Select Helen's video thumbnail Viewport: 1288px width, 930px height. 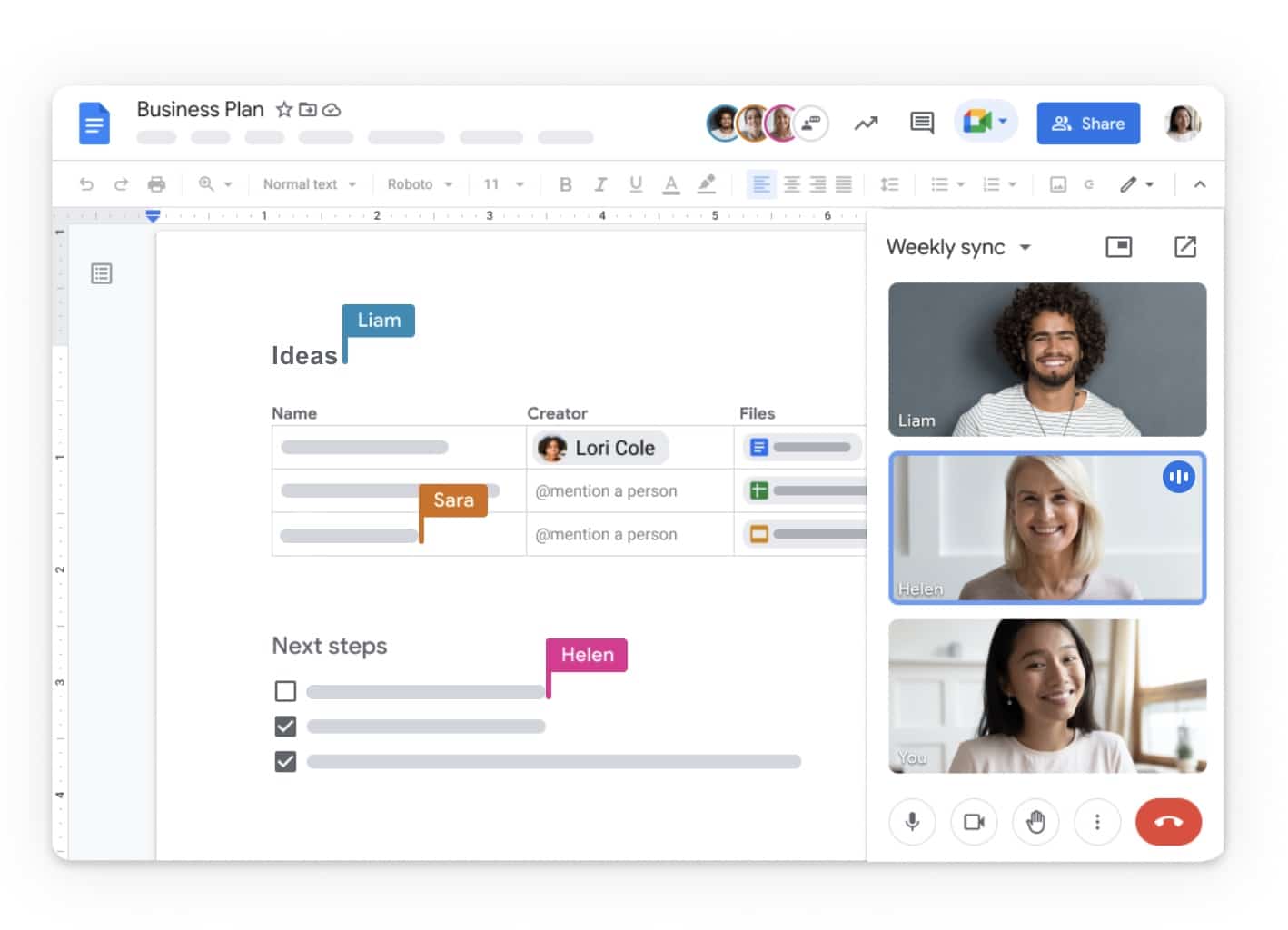(1046, 528)
